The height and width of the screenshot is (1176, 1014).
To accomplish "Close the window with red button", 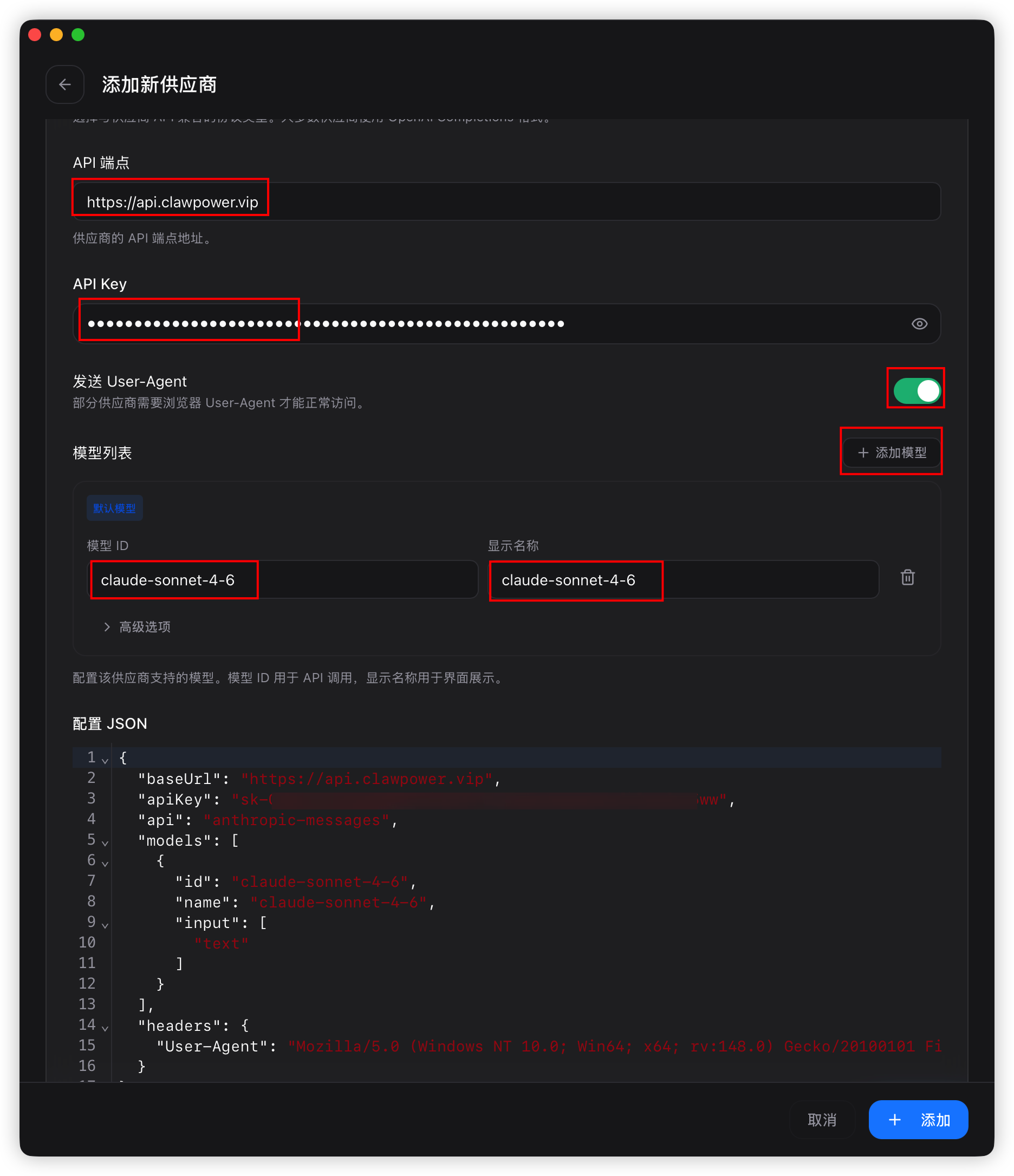I will pos(35,35).
